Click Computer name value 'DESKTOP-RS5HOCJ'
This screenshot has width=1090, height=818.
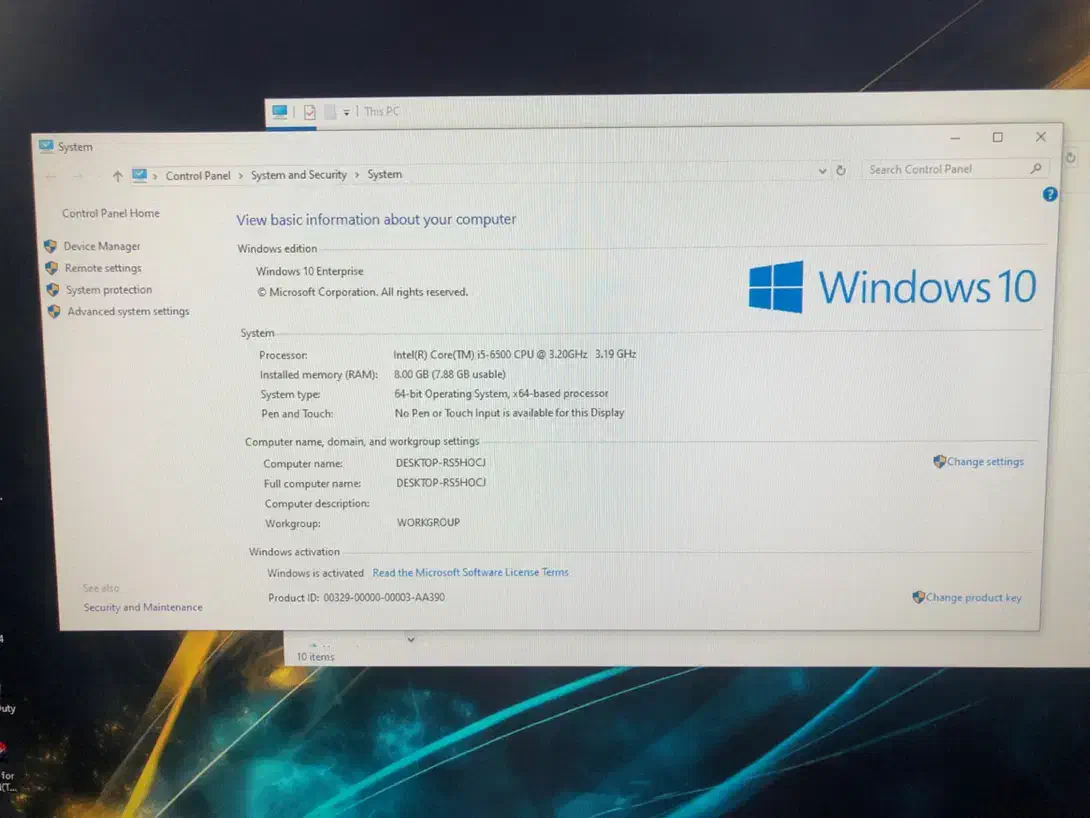point(441,462)
